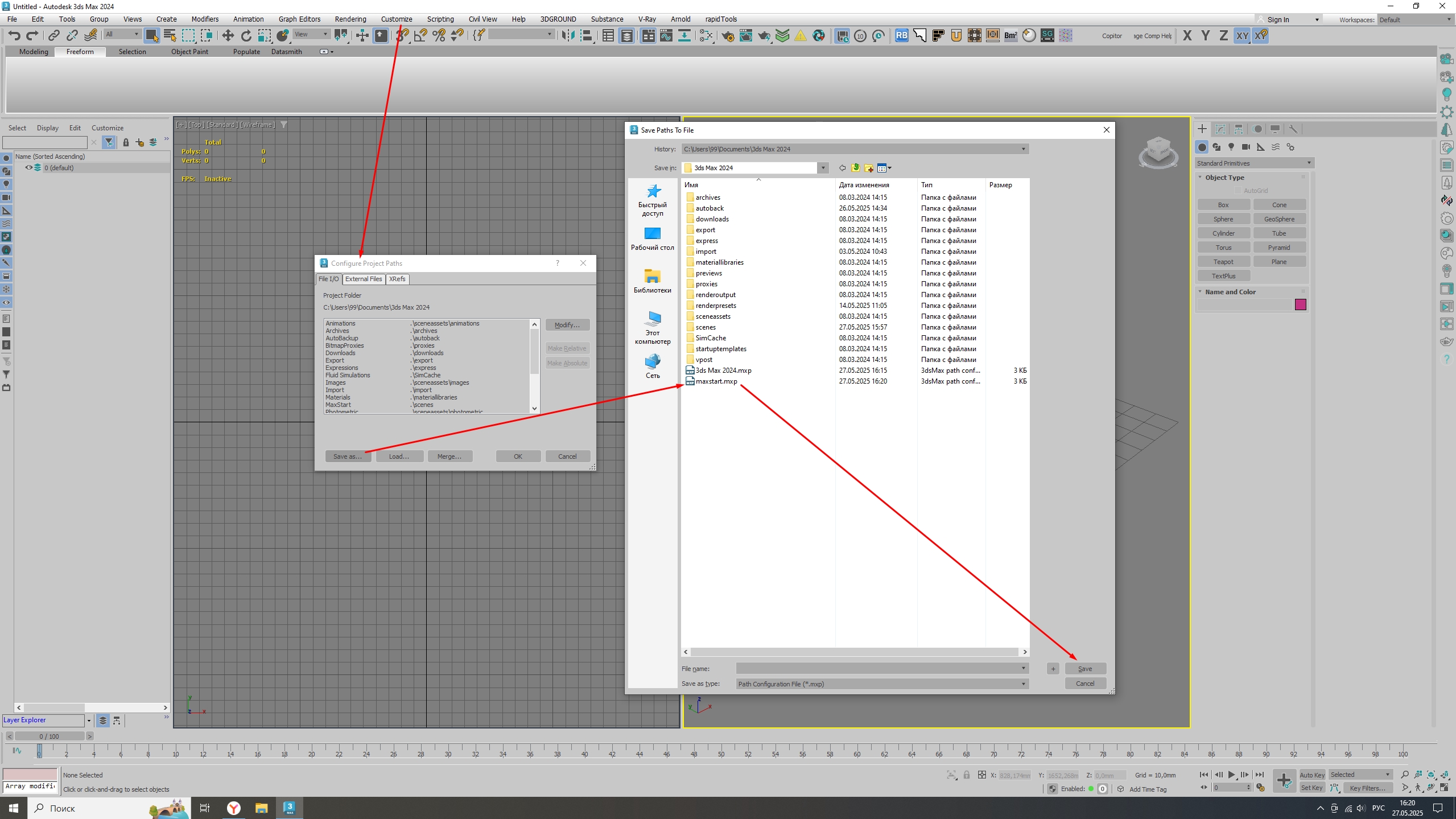The width and height of the screenshot is (1456, 819).
Task: Click the time slider 0 / 100 handle
Action: (x=49, y=736)
